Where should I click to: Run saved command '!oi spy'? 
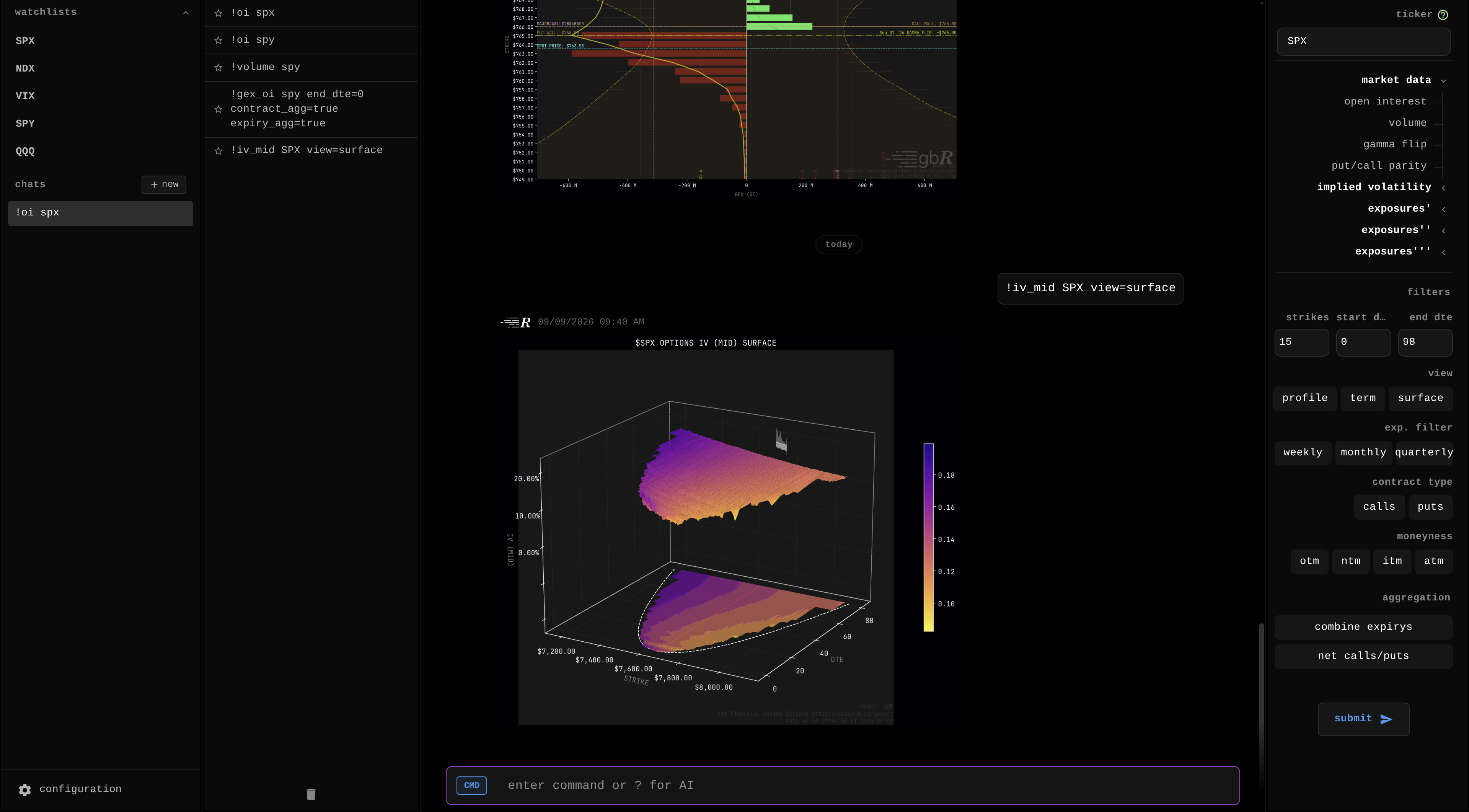(x=253, y=40)
